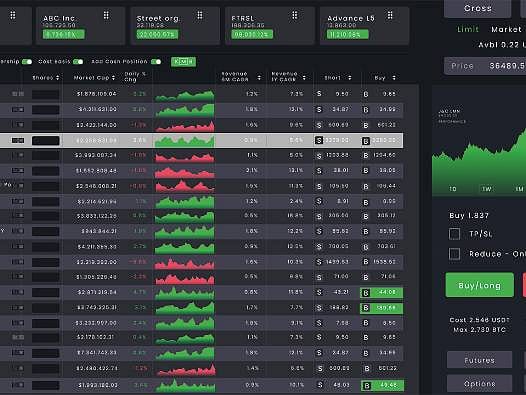Open sparkline chart in the highlighted row
This screenshot has height=395, width=526.
(185, 141)
